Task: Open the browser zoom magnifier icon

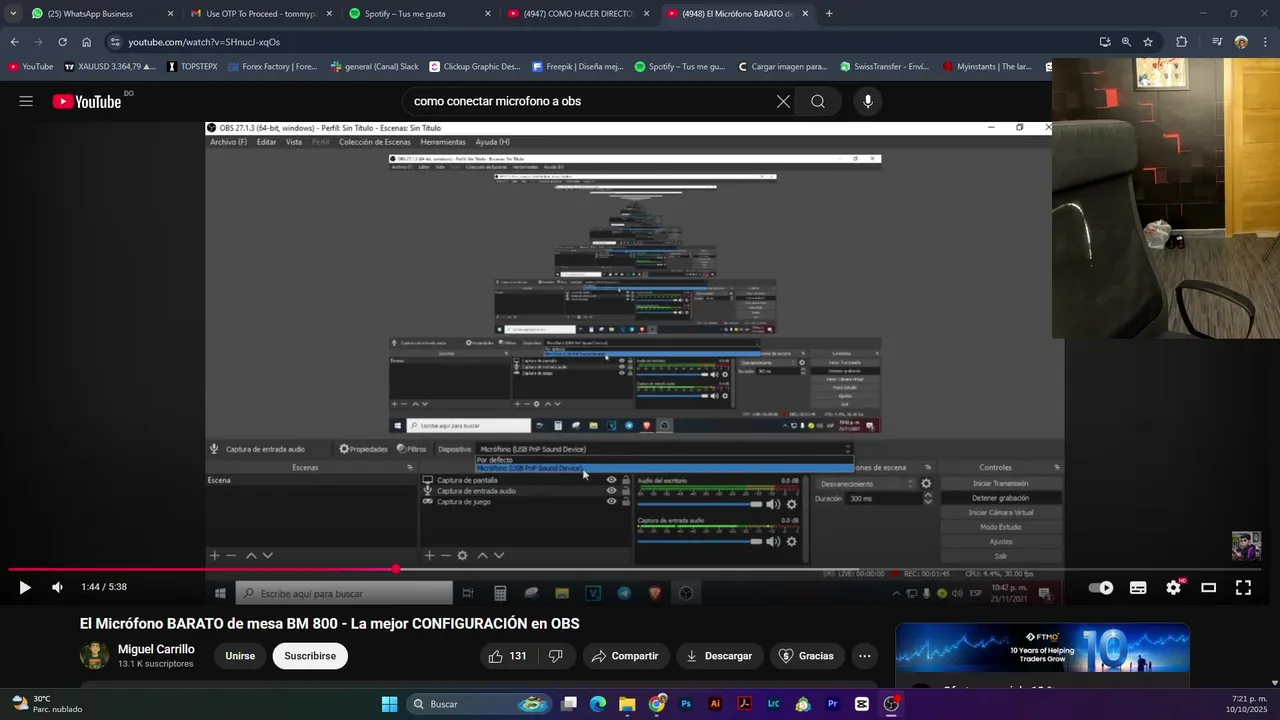Action: [1126, 42]
